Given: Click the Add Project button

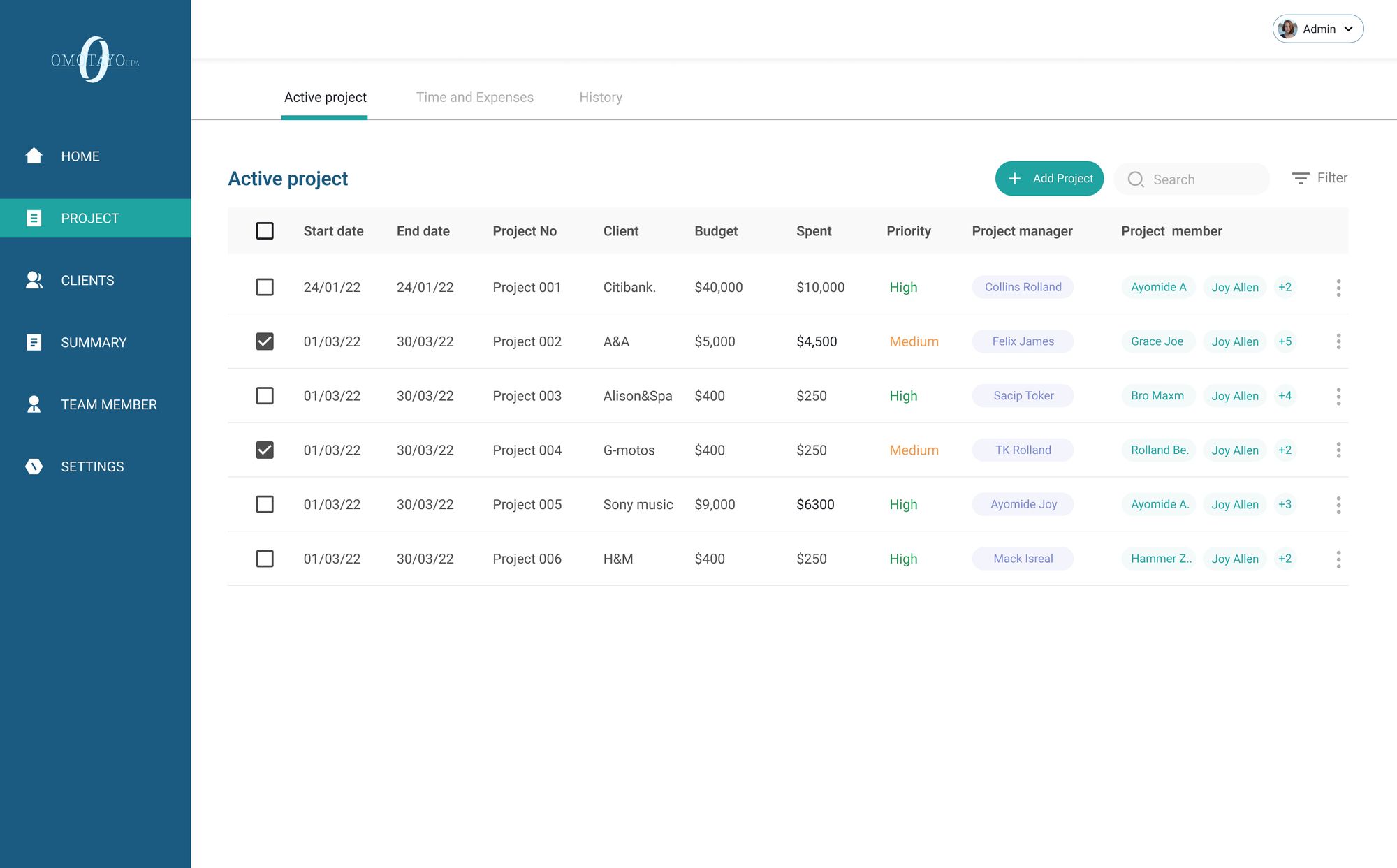Looking at the screenshot, I should 1049,179.
